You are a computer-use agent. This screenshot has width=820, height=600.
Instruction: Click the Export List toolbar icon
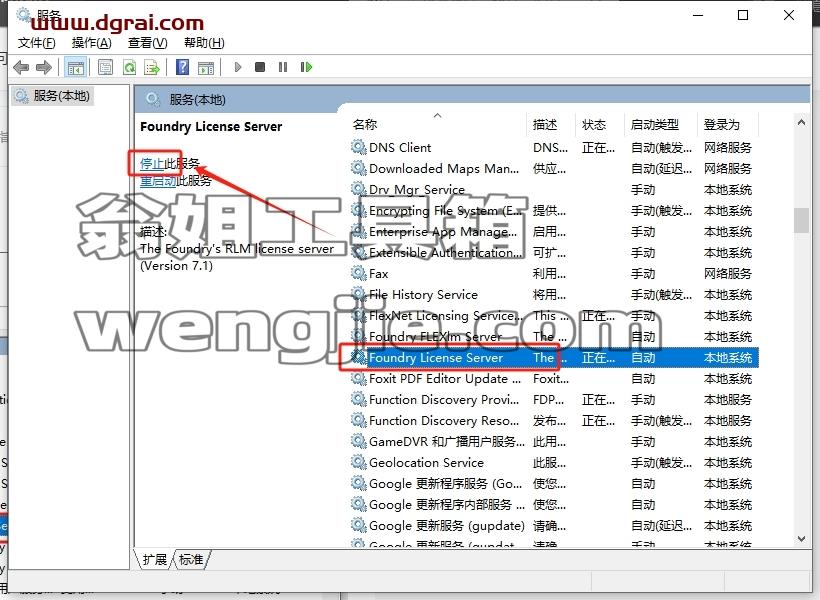tap(152, 67)
